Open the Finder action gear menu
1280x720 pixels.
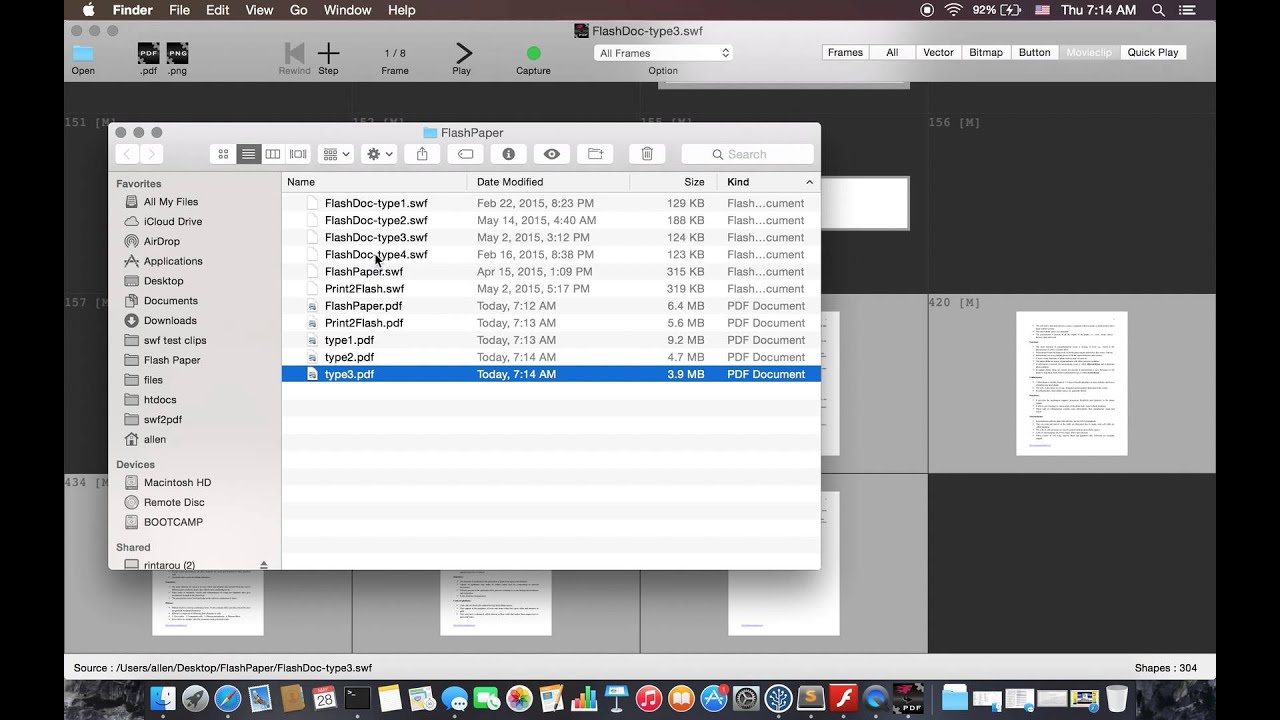coord(379,154)
